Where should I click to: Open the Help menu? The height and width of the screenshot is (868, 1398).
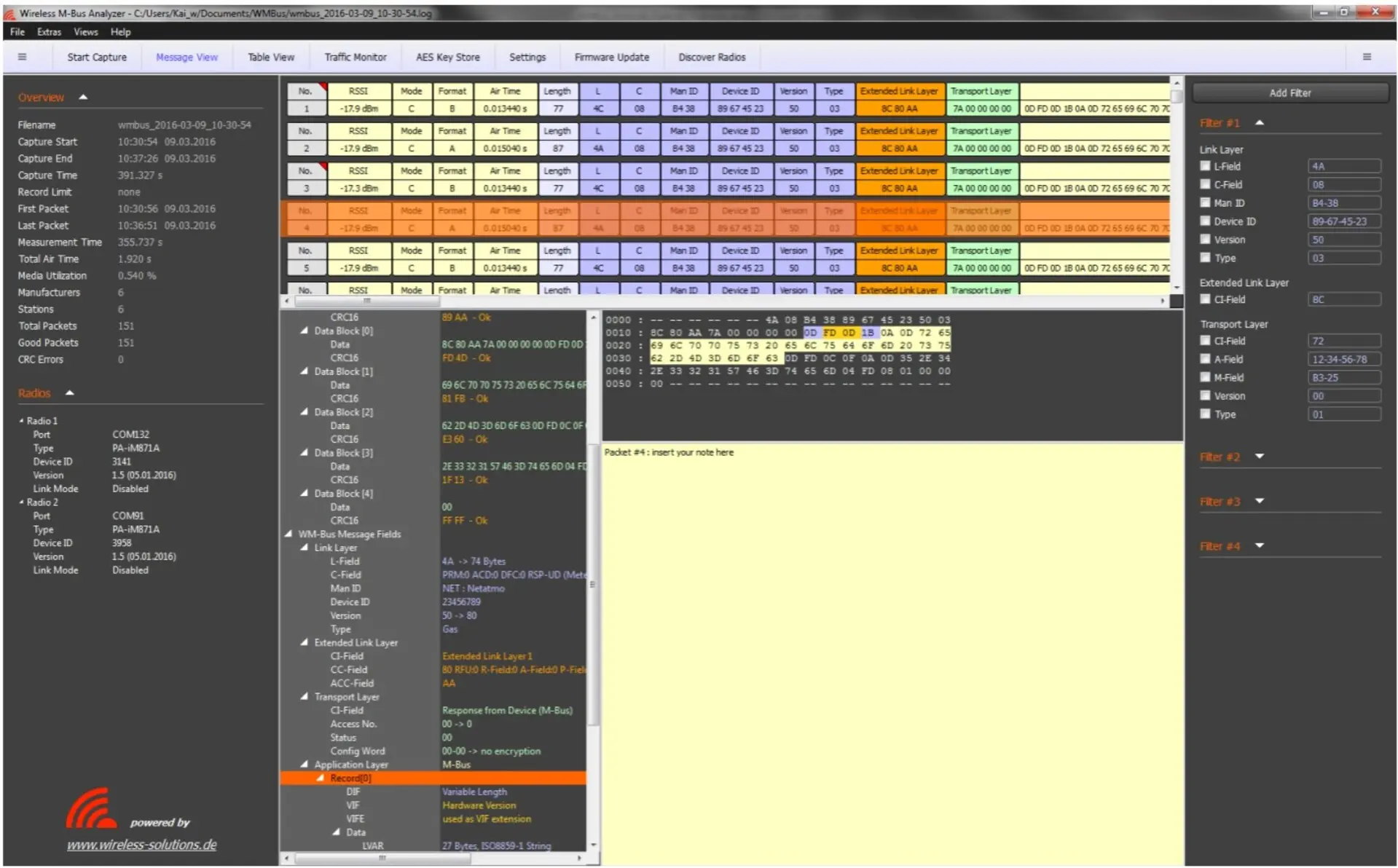click(x=120, y=32)
